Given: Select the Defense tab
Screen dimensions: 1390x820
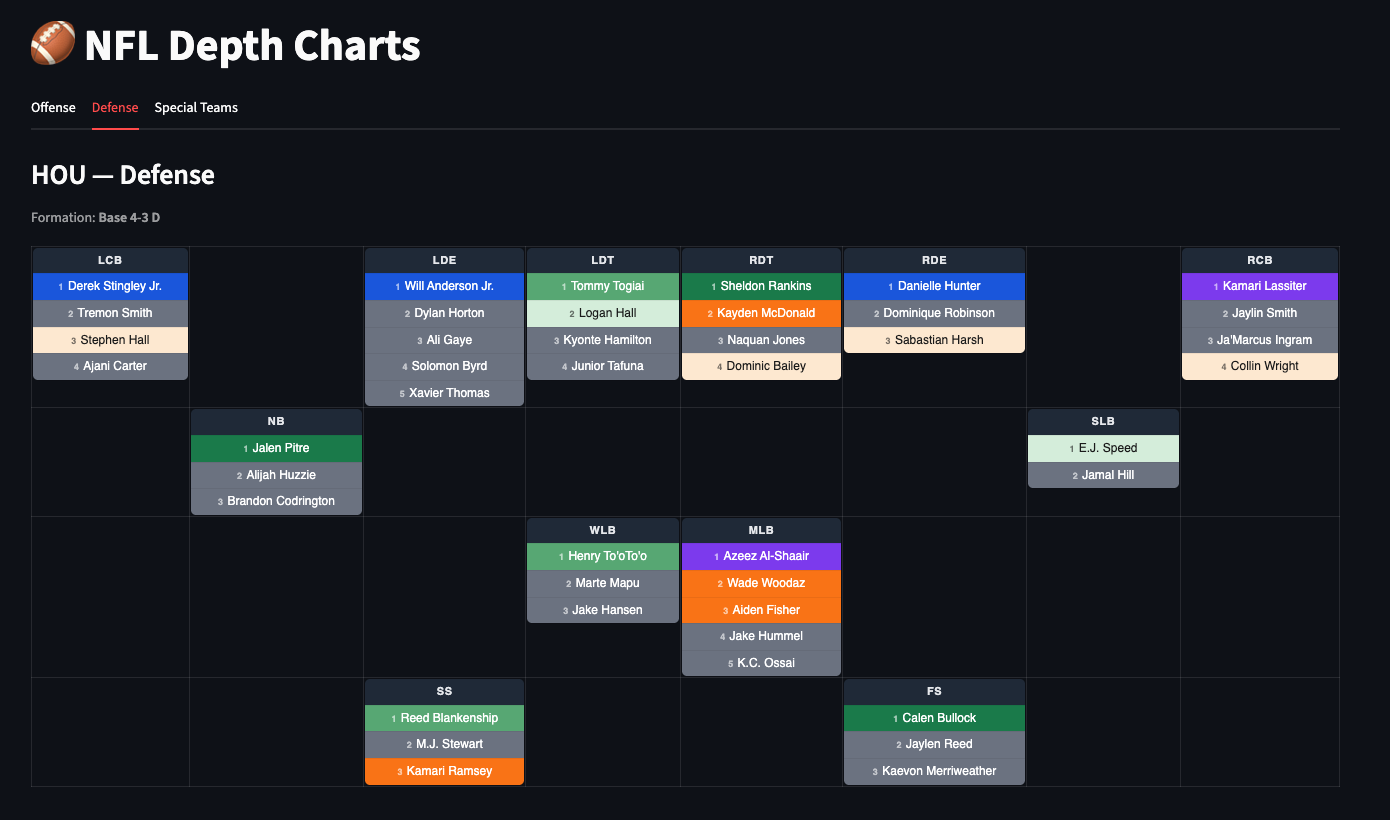Looking at the screenshot, I should click(x=115, y=107).
